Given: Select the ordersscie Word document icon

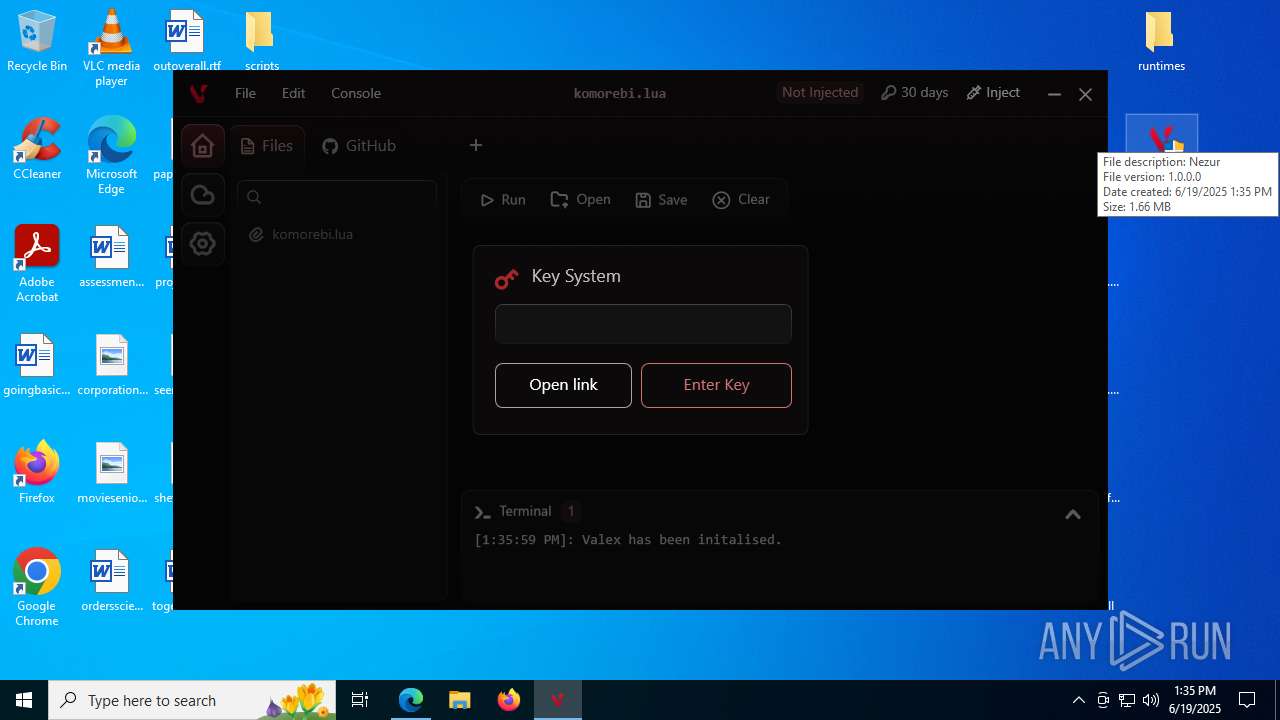Looking at the screenshot, I should 112,581.
